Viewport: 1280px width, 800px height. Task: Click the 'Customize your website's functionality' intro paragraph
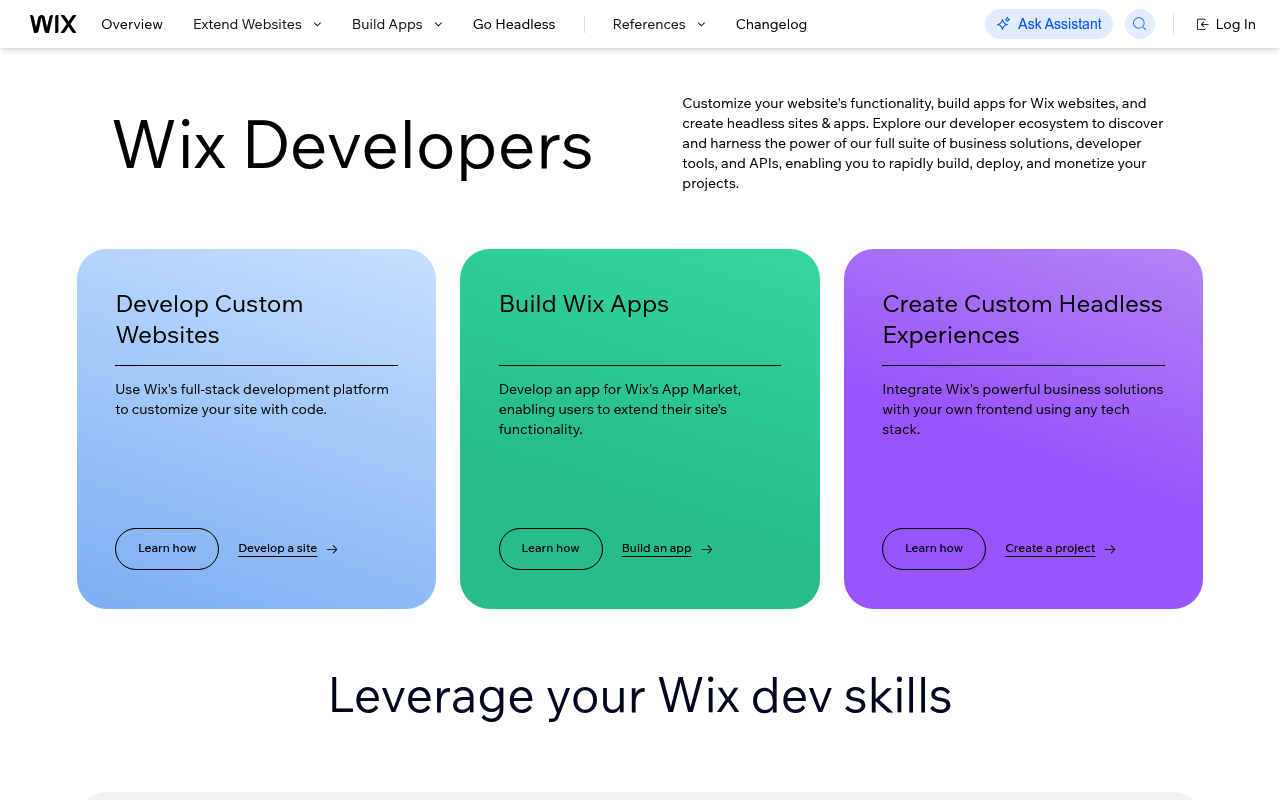pyautogui.click(x=923, y=143)
